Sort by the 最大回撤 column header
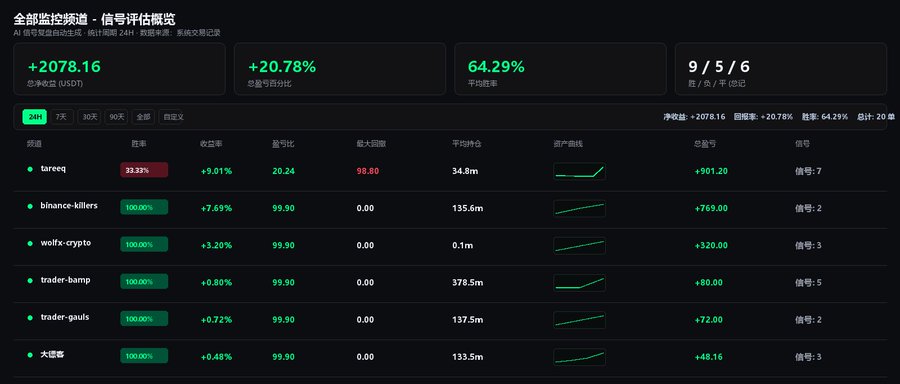This screenshot has height=384, width=900. [x=371, y=143]
